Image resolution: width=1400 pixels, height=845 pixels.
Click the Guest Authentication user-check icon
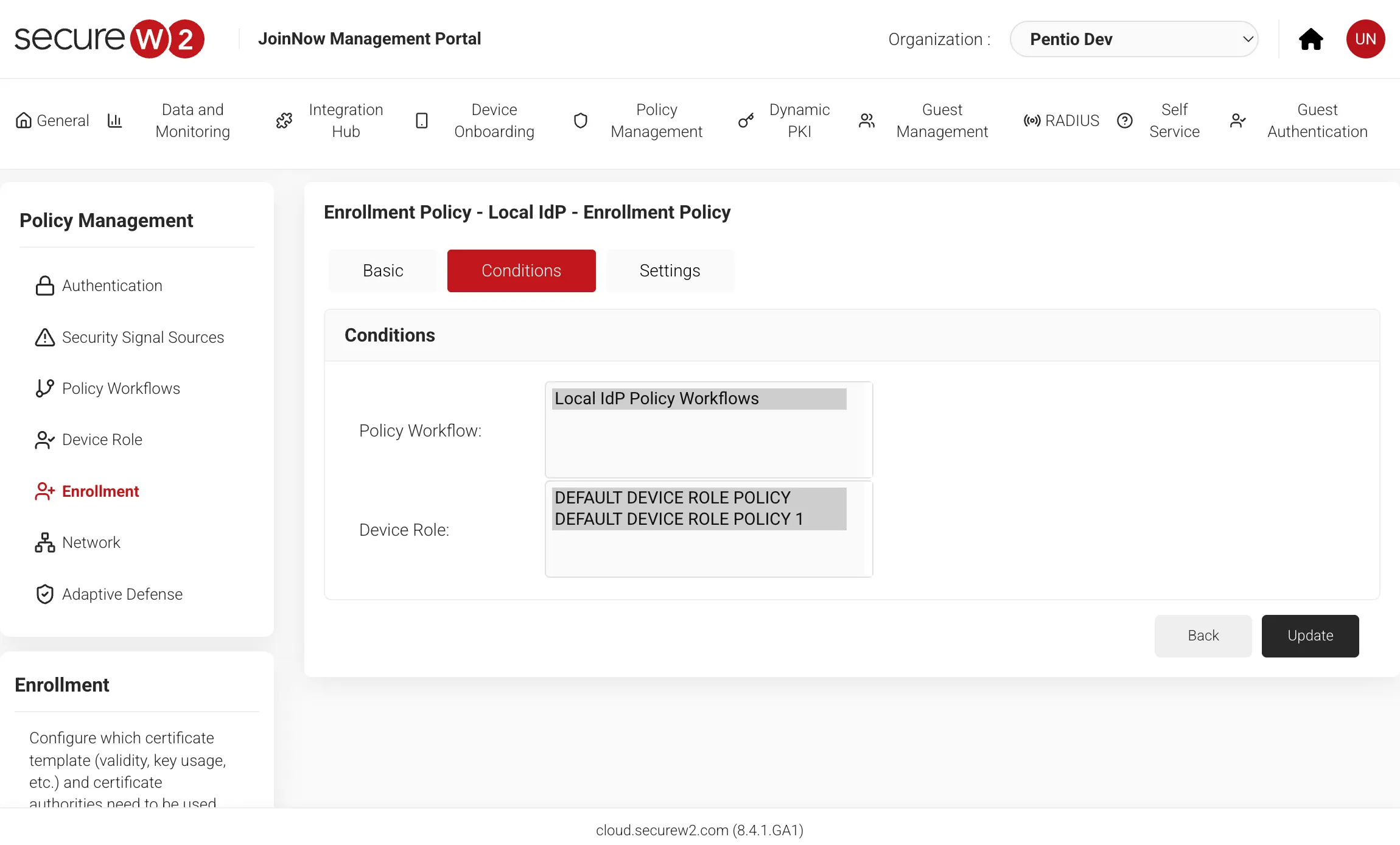(x=1237, y=121)
